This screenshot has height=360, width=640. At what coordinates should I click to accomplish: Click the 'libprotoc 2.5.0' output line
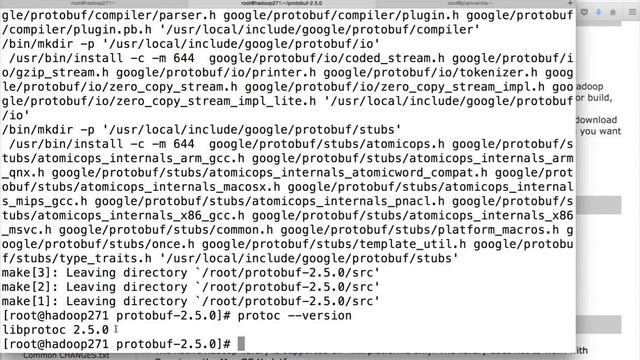coord(56,330)
